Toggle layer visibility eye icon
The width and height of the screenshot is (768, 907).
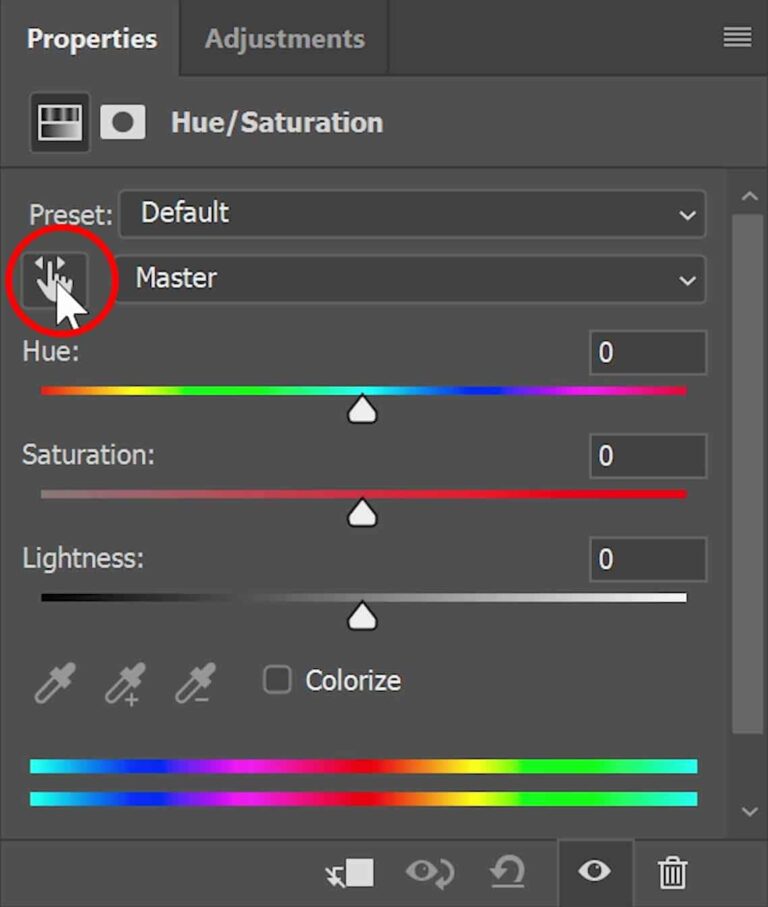[594, 872]
